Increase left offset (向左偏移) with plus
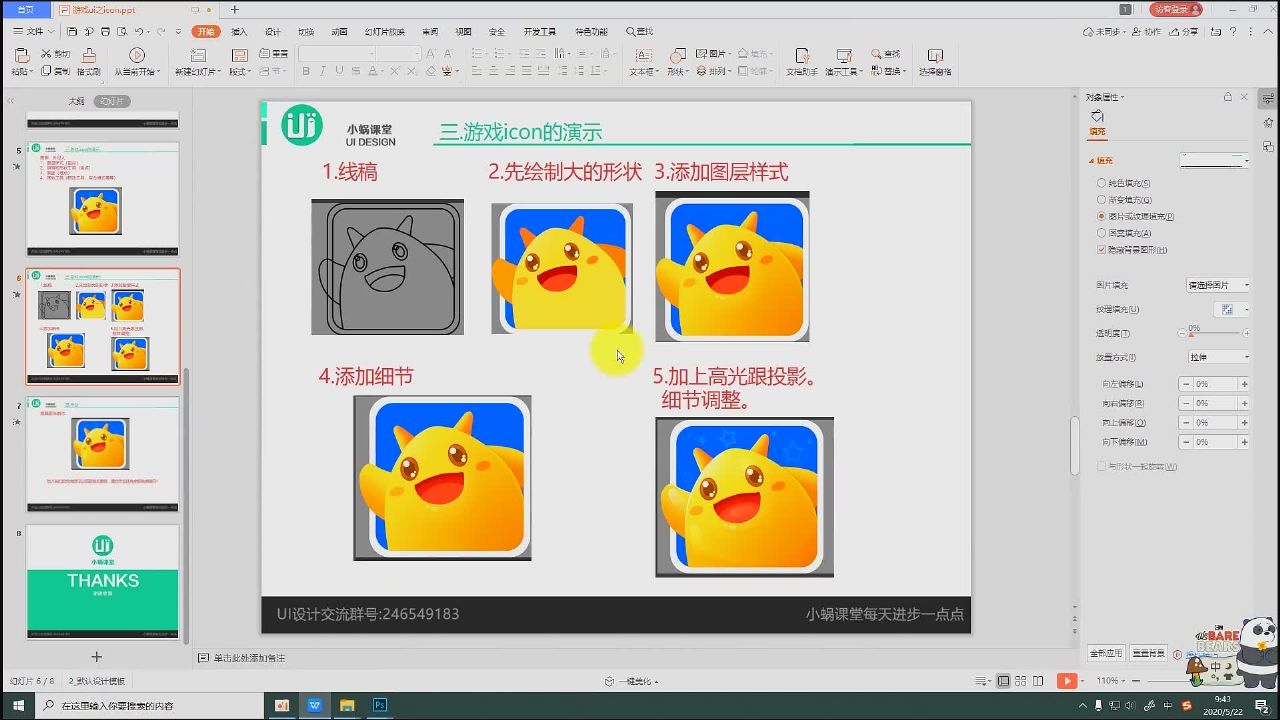 1244,384
